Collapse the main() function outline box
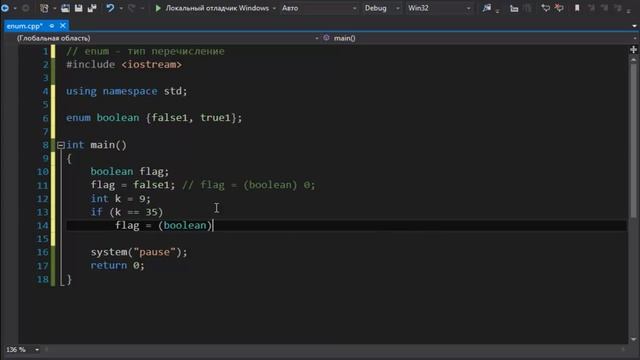640x360 pixels. coord(61,145)
